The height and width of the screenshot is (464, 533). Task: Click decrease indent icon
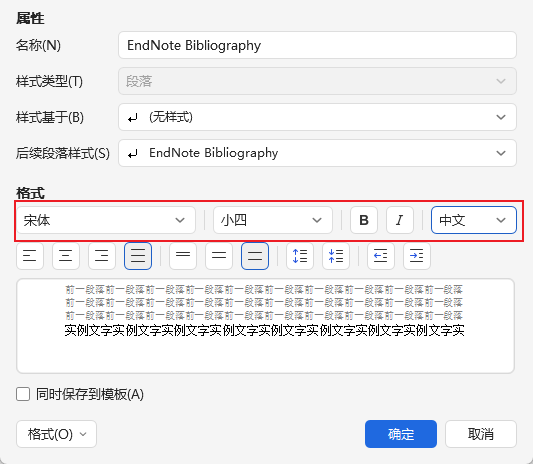(x=381, y=256)
